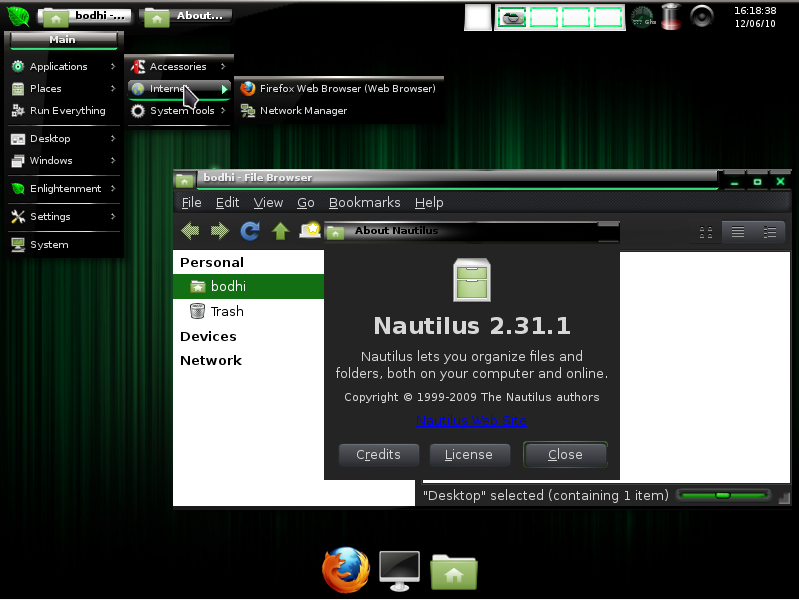Select first virtual desktop in pager
799x600 pixels.
click(512, 18)
